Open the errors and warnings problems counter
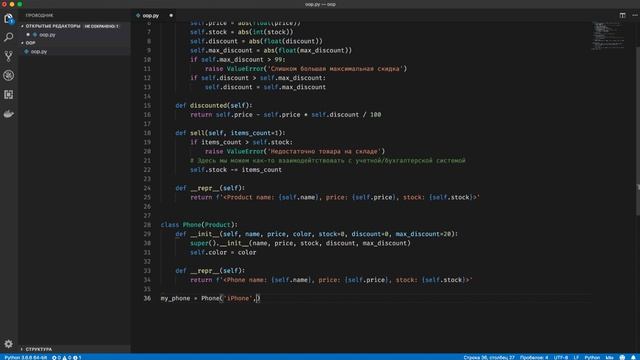This screenshot has width=640, height=360. pyautogui.click(x=67, y=357)
